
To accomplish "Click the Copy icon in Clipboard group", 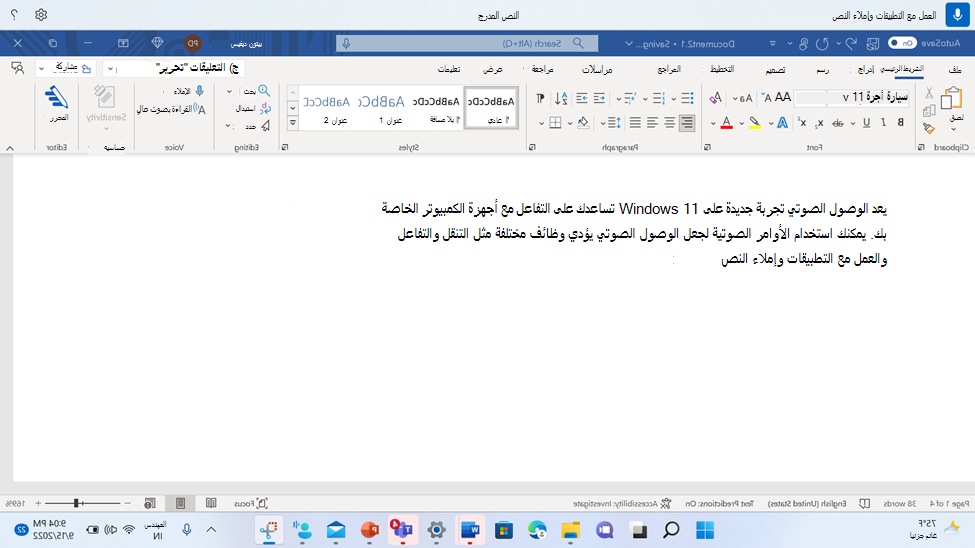I will point(929,111).
